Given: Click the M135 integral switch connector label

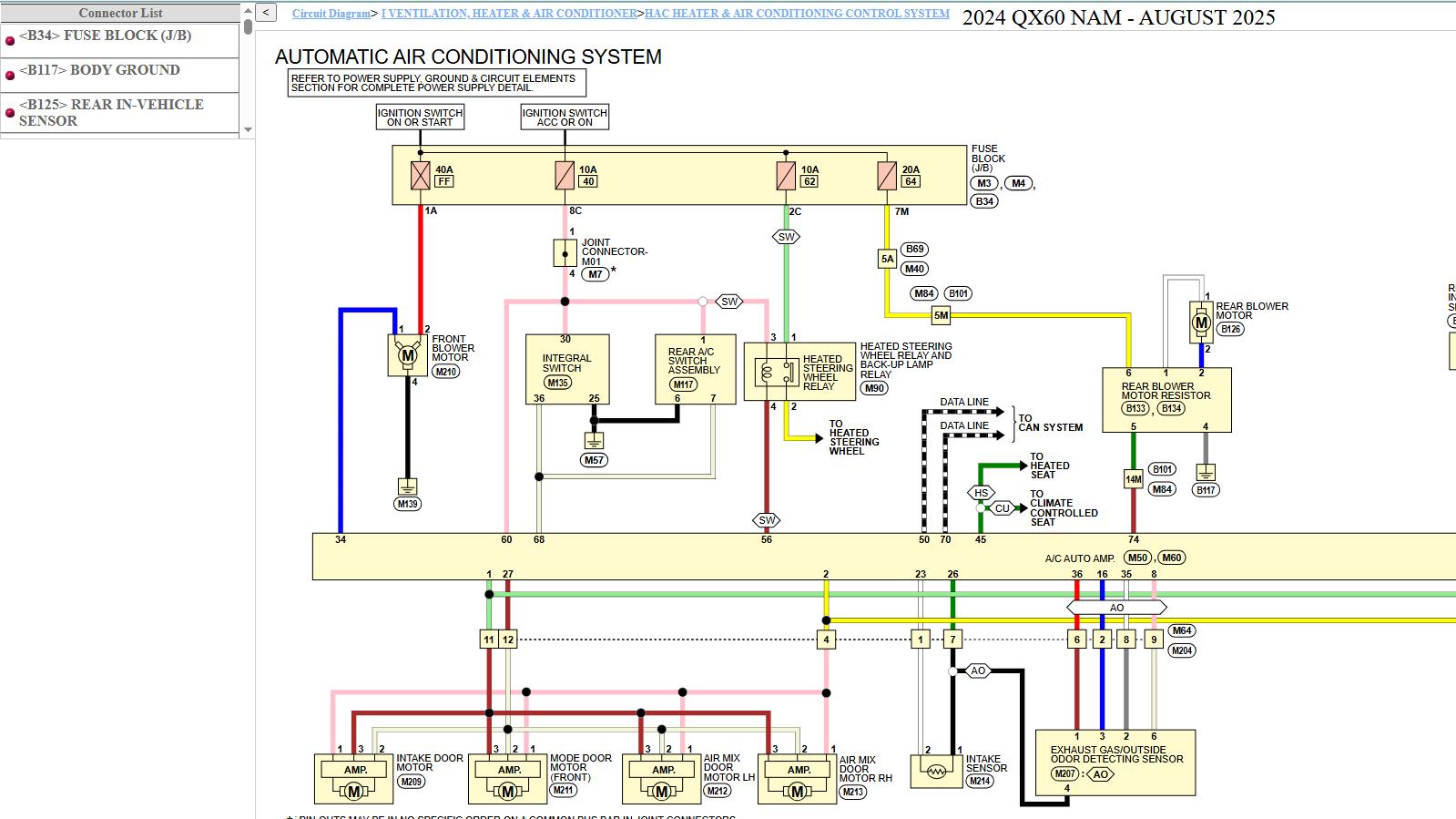Looking at the screenshot, I should click(558, 383).
